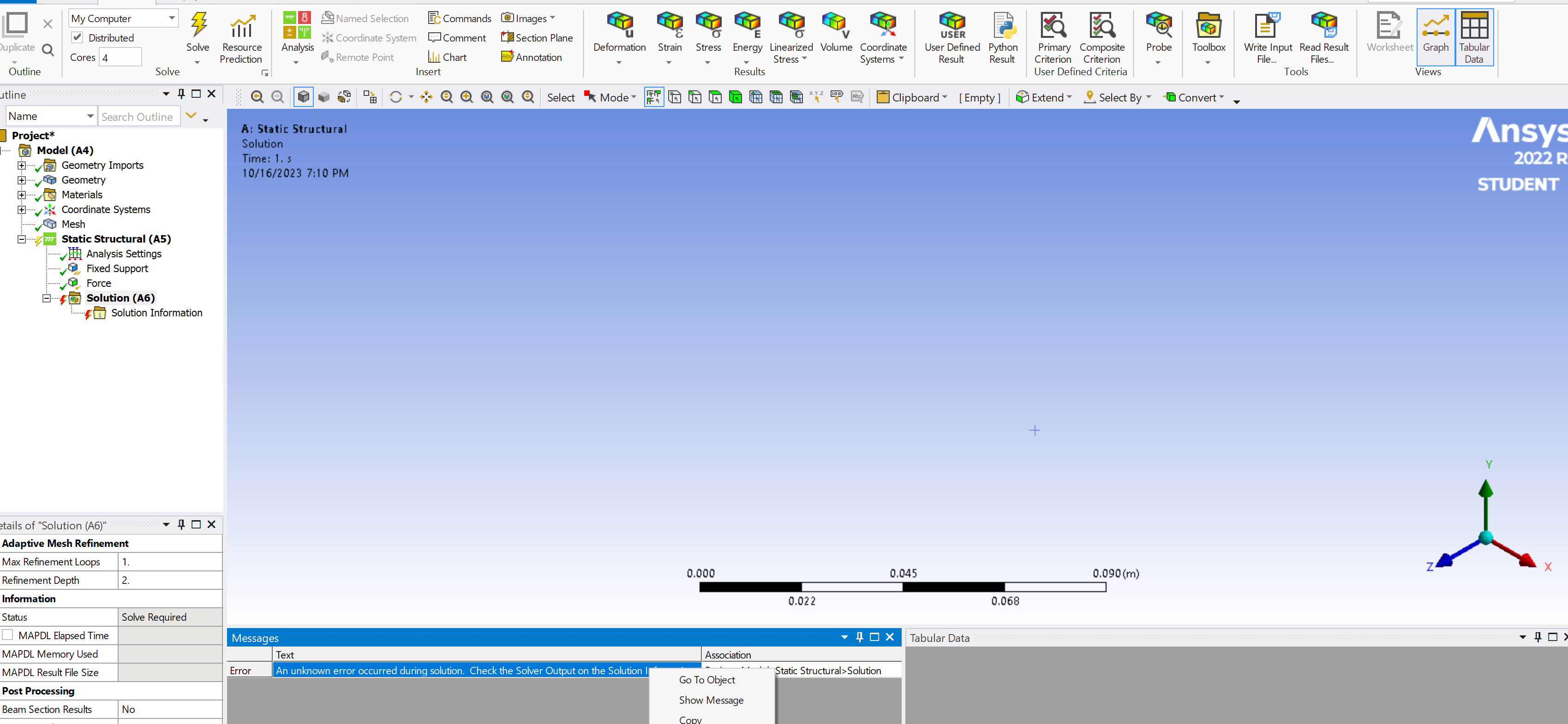Choose Go To Object in context menu
The width and height of the screenshot is (1568, 724).
point(706,680)
